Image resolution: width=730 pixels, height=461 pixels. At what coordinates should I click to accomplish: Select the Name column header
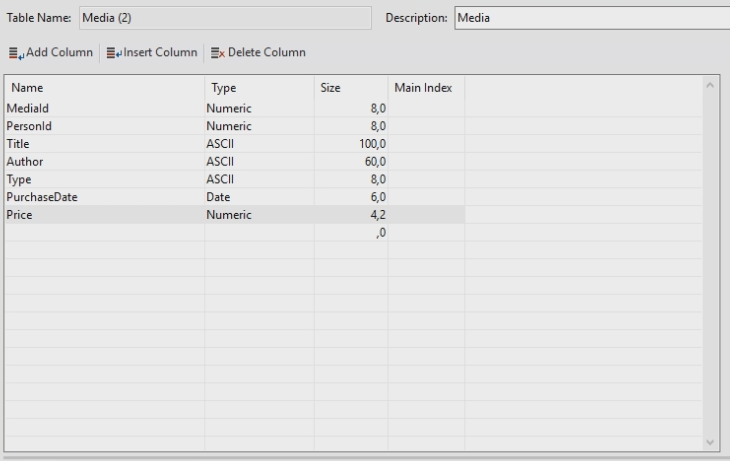pos(104,88)
